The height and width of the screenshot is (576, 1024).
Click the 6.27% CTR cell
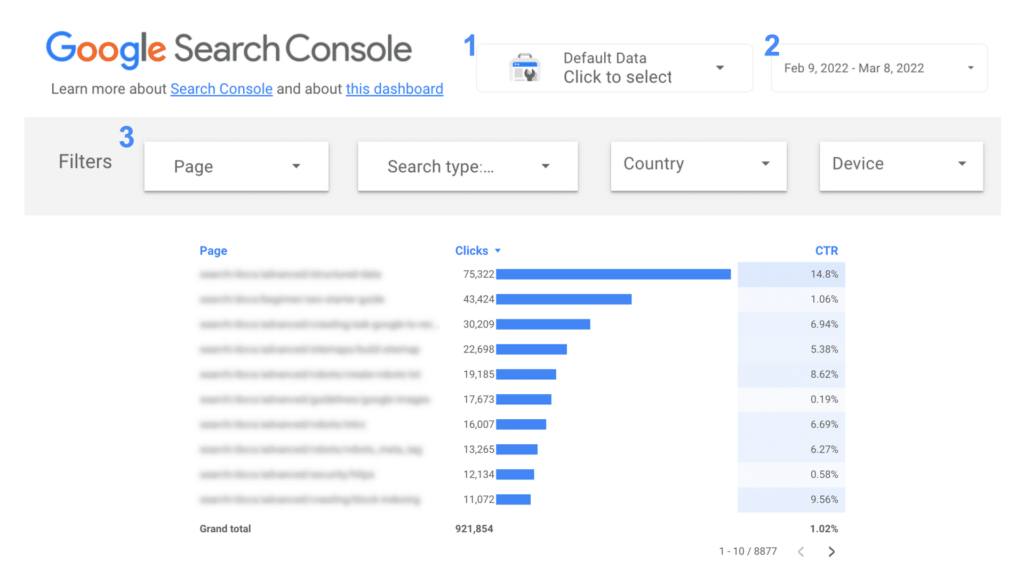pos(792,449)
